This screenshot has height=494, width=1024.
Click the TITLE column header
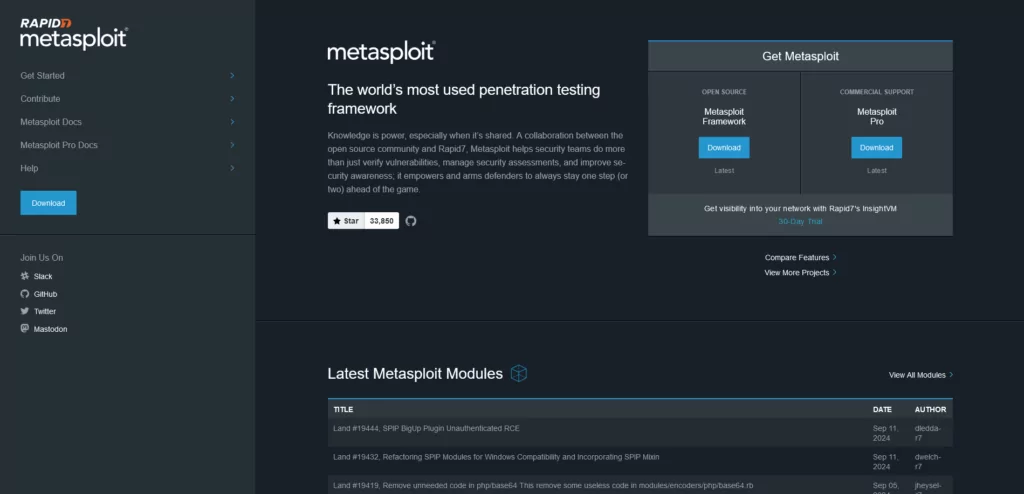pyautogui.click(x=343, y=410)
